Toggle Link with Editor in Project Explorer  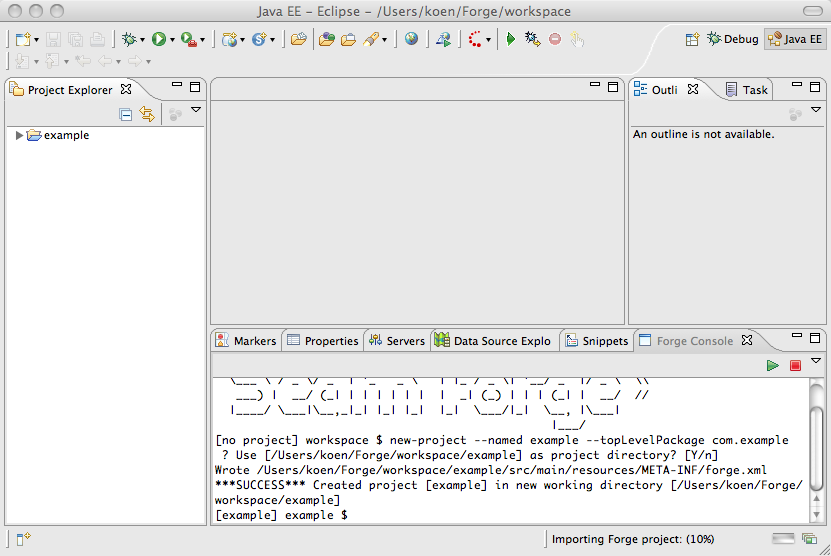(x=147, y=114)
